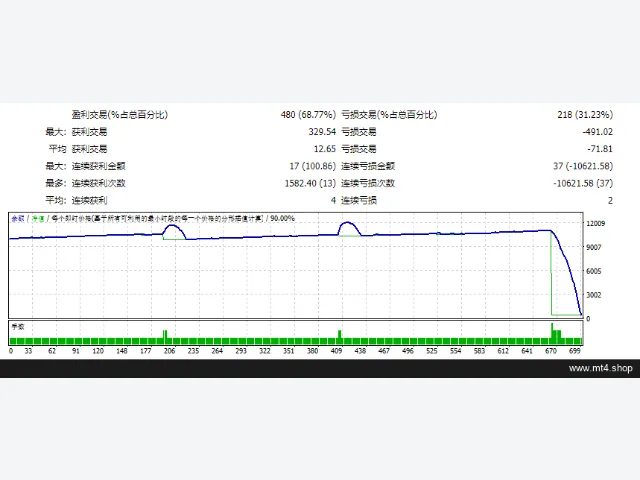Click the x-axis label "409"
The height and width of the screenshot is (480, 640).
pyautogui.click(x=336, y=351)
